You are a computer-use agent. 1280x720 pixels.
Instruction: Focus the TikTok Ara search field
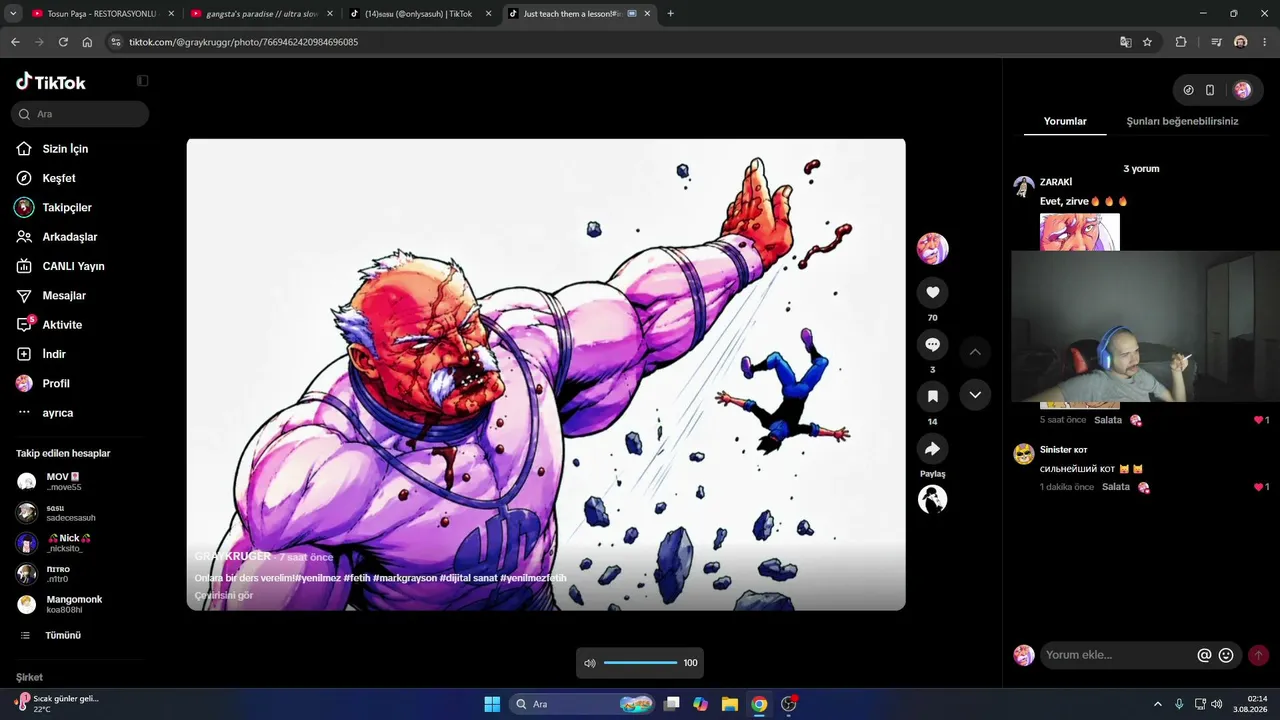80,114
